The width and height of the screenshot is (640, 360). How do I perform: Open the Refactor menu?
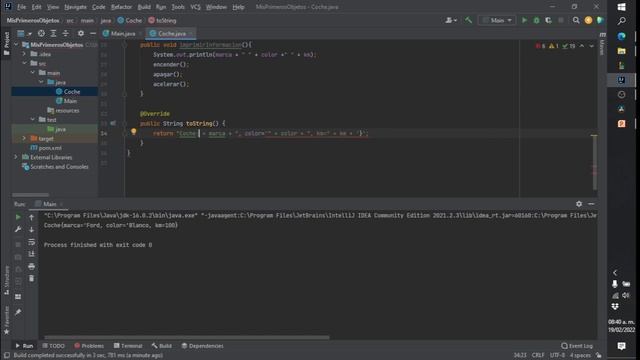(121, 7)
